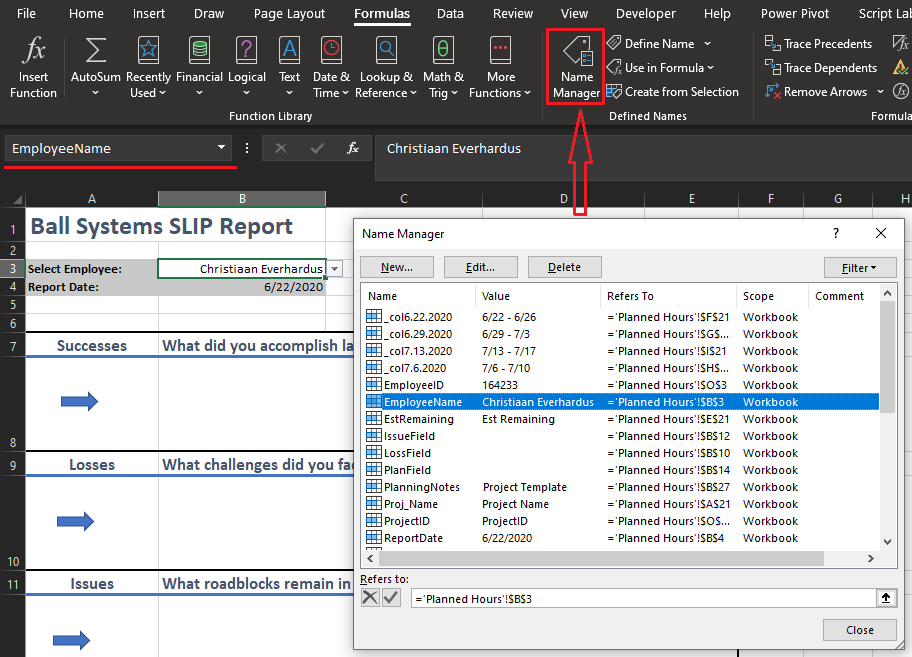912x657 pixels.
Task: Select the ReportDate name row
Action: (x=620, y=538)
